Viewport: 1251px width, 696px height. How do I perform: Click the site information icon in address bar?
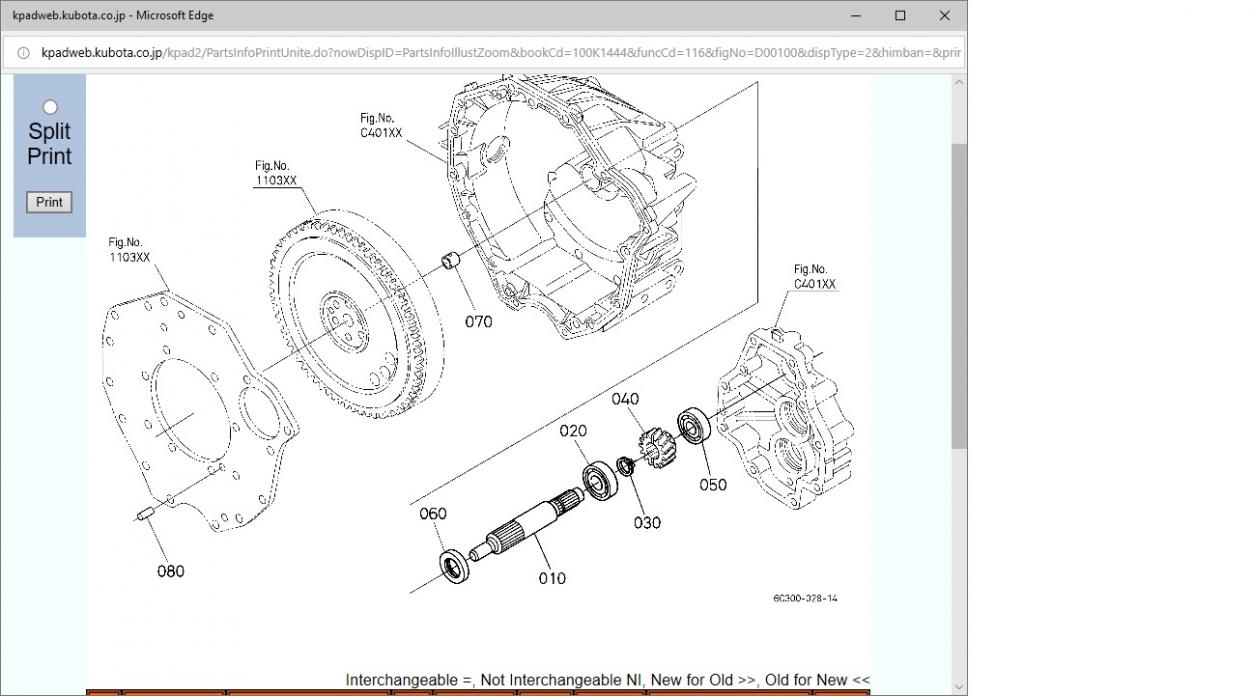pos(23,53)
